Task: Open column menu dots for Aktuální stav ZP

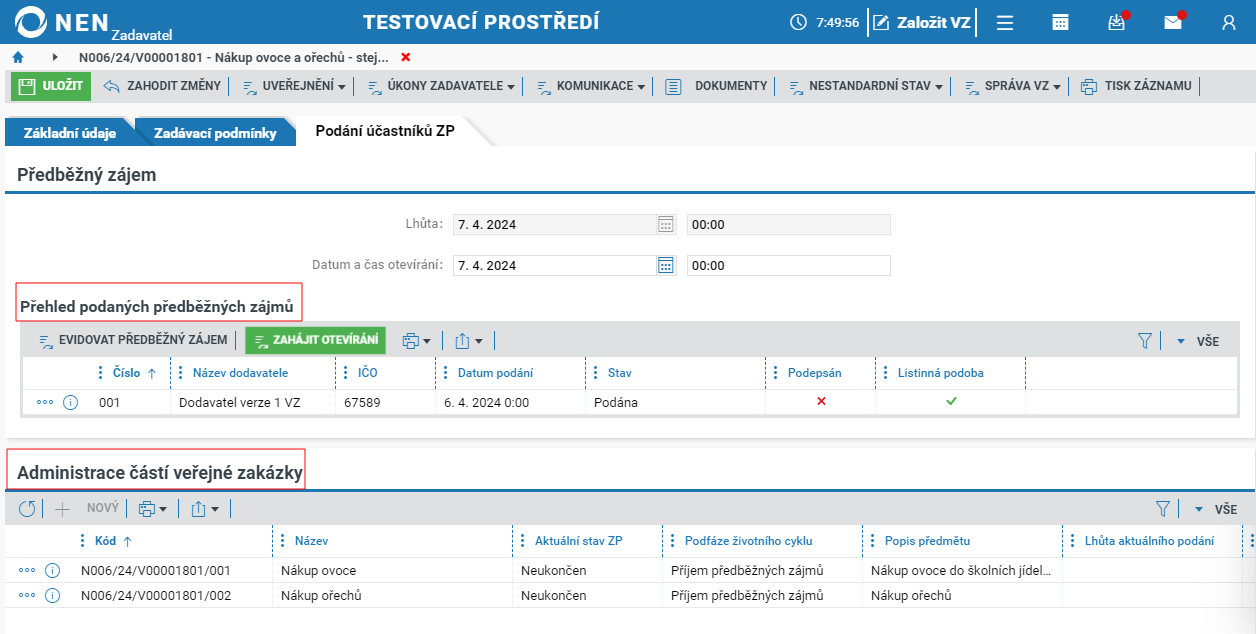Action: point(525,541)
